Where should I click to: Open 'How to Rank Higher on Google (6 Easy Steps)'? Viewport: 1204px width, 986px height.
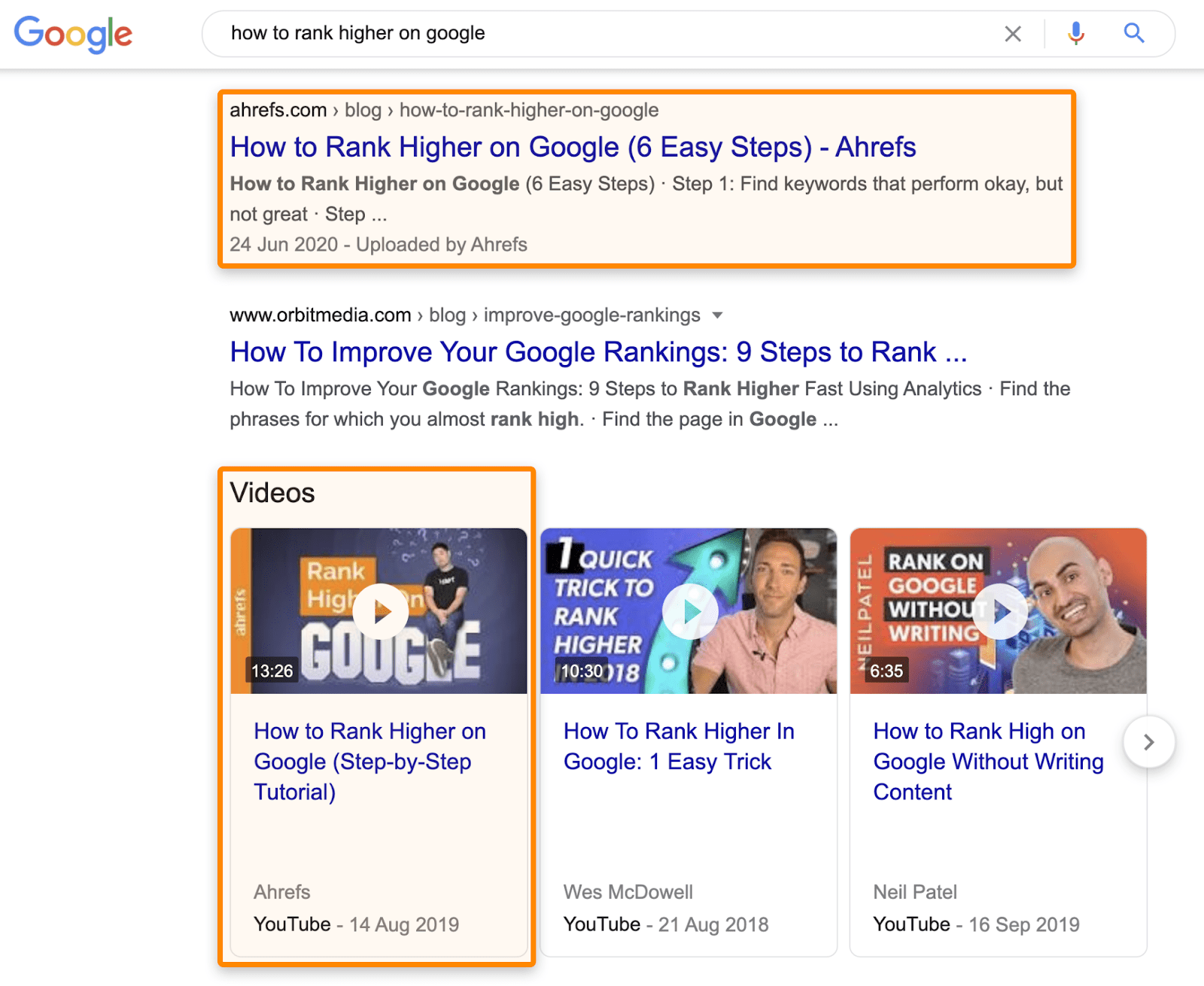(x=573, y=147)
